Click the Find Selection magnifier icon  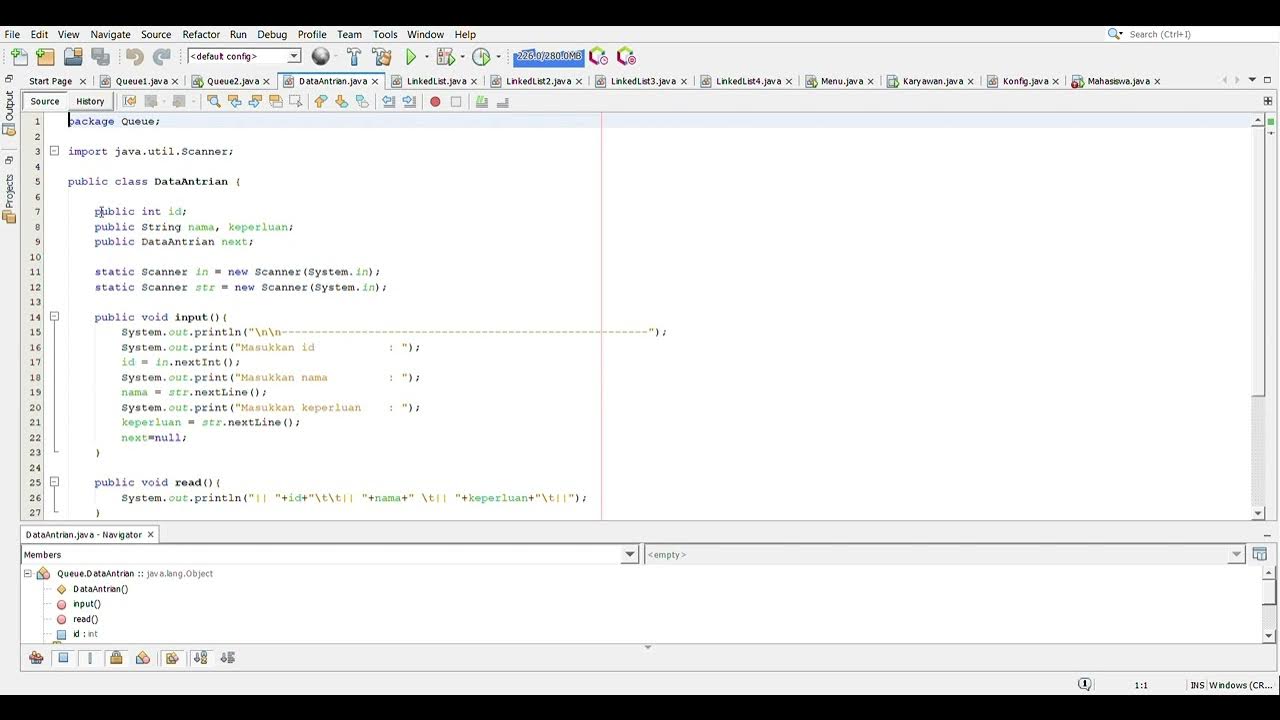[213, 101]
